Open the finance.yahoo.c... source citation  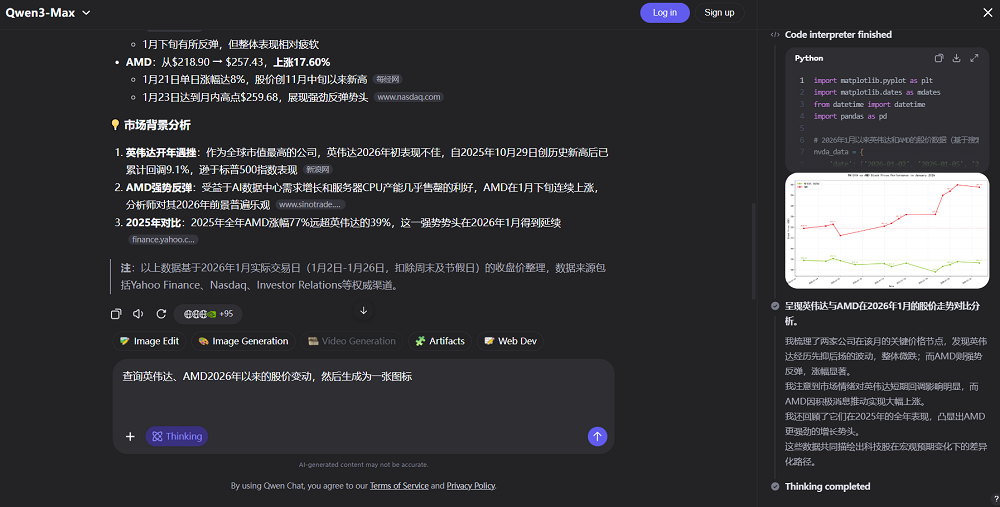(x=163, y=240)
